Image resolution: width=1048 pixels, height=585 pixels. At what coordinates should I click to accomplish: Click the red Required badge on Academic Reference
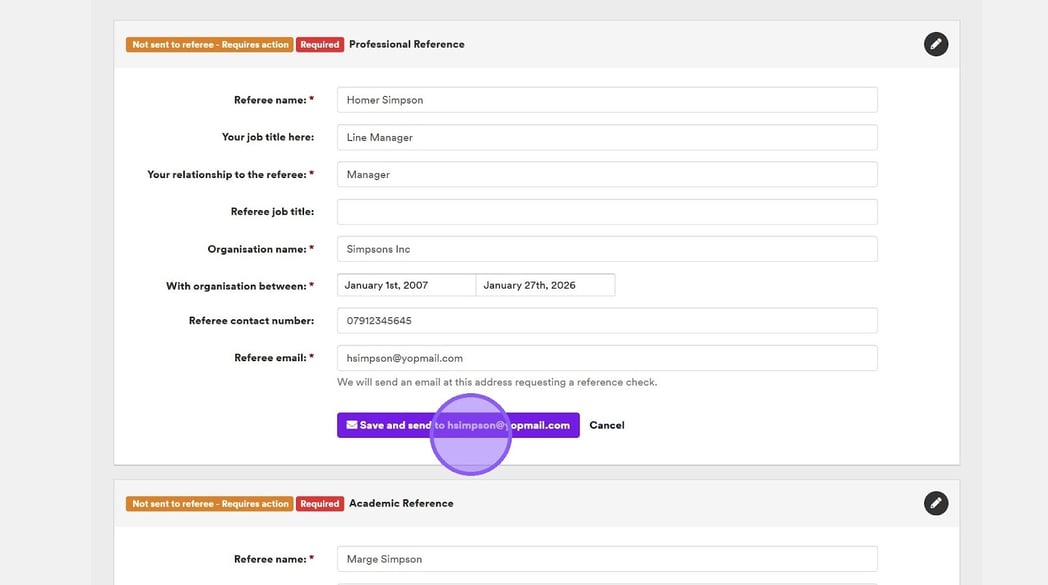[x=320, y=504]
